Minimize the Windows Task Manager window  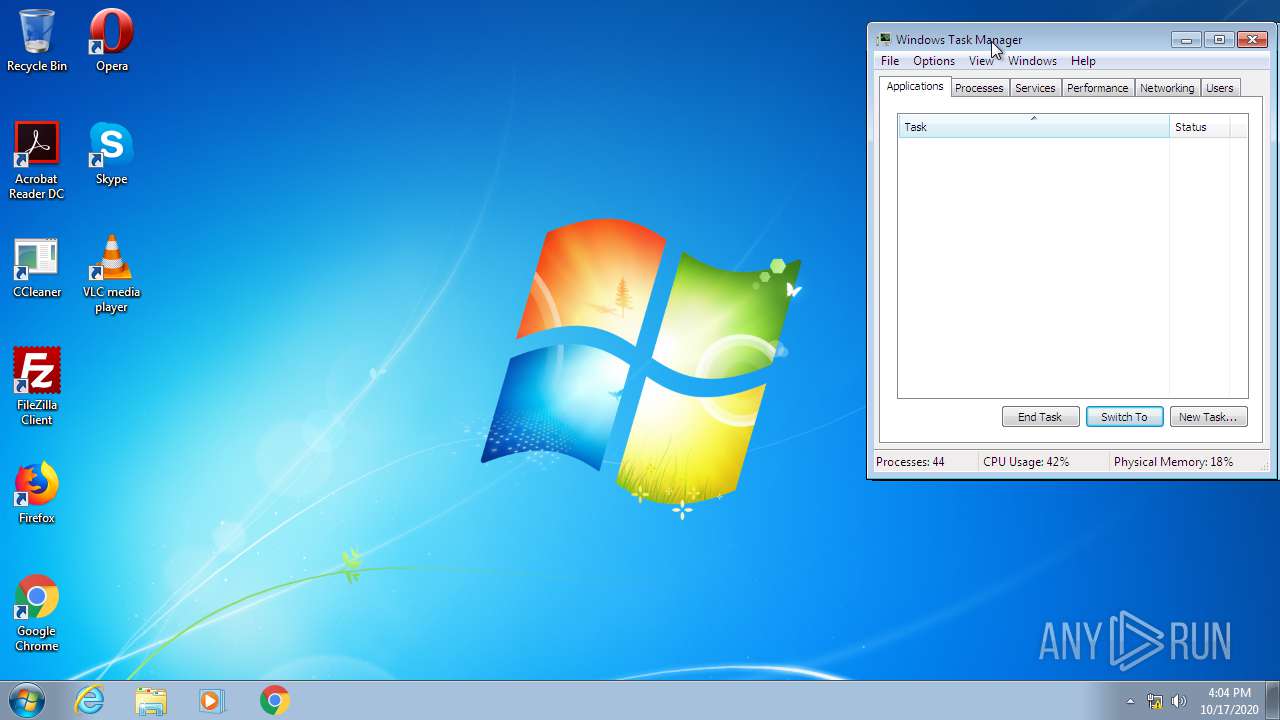1186,40
